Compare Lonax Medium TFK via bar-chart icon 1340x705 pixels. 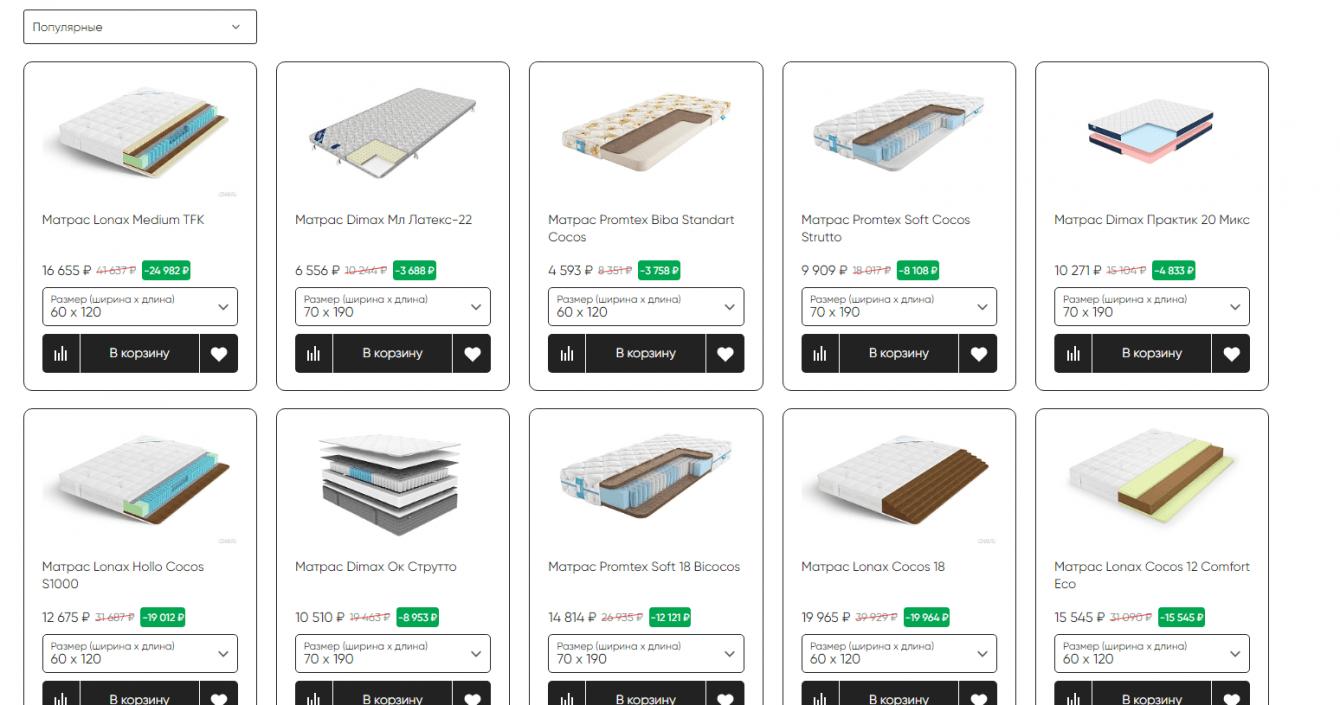tap(61, 353)
